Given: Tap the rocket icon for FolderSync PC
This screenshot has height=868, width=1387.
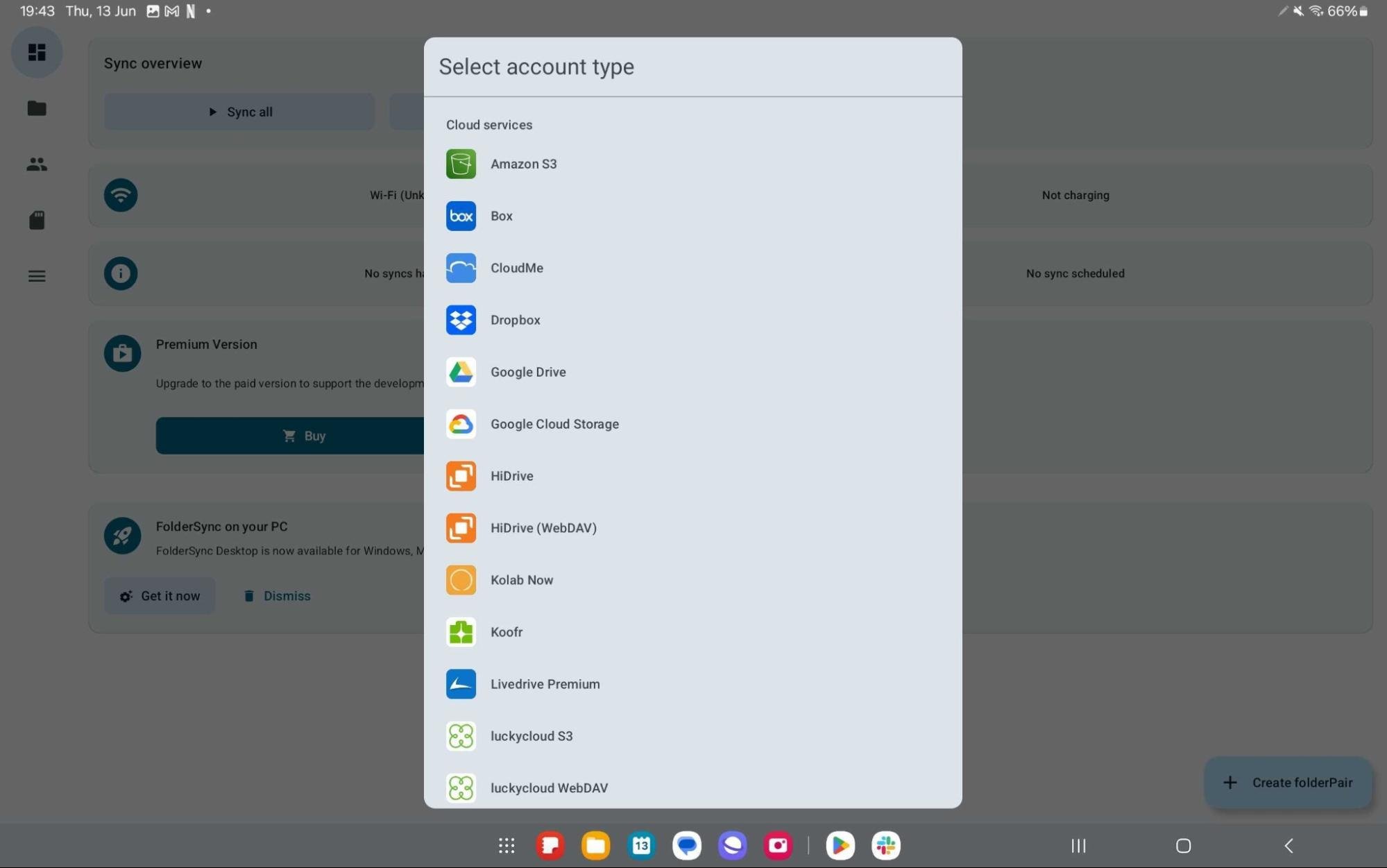Looking at the screenshot, I should (x=122, y=536).
